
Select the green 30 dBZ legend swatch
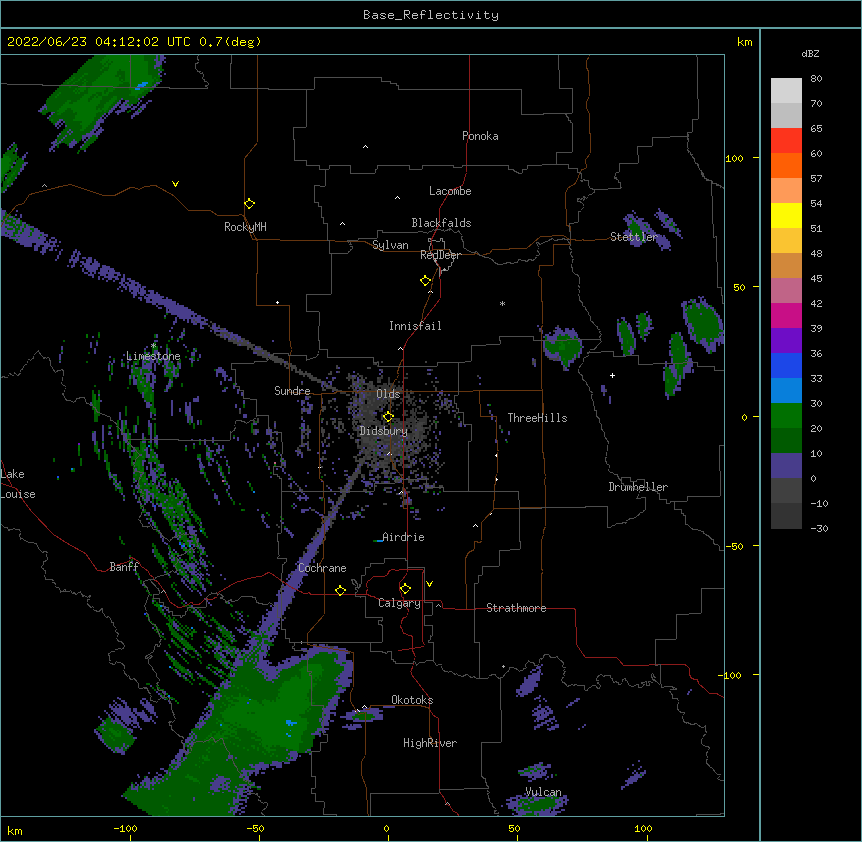(786, 416)
